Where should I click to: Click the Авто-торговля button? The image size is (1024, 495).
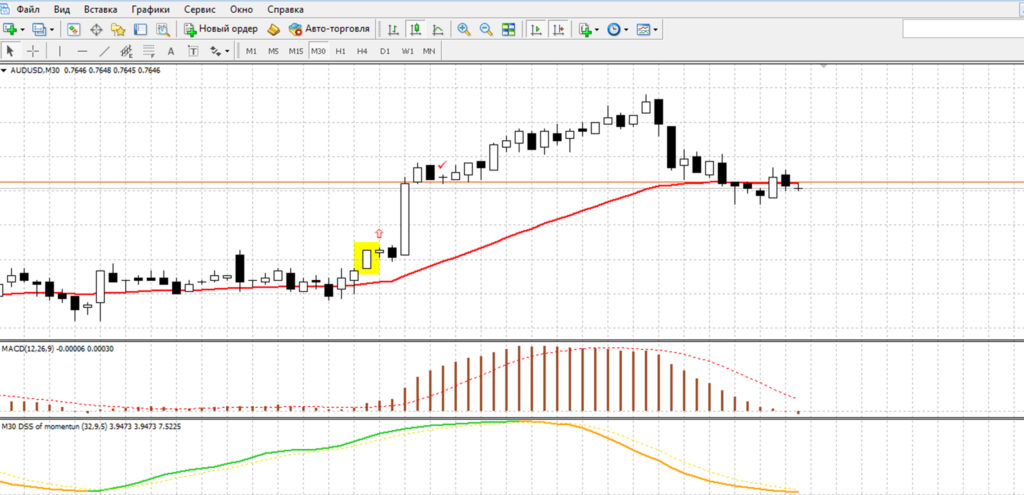[330, 29]
